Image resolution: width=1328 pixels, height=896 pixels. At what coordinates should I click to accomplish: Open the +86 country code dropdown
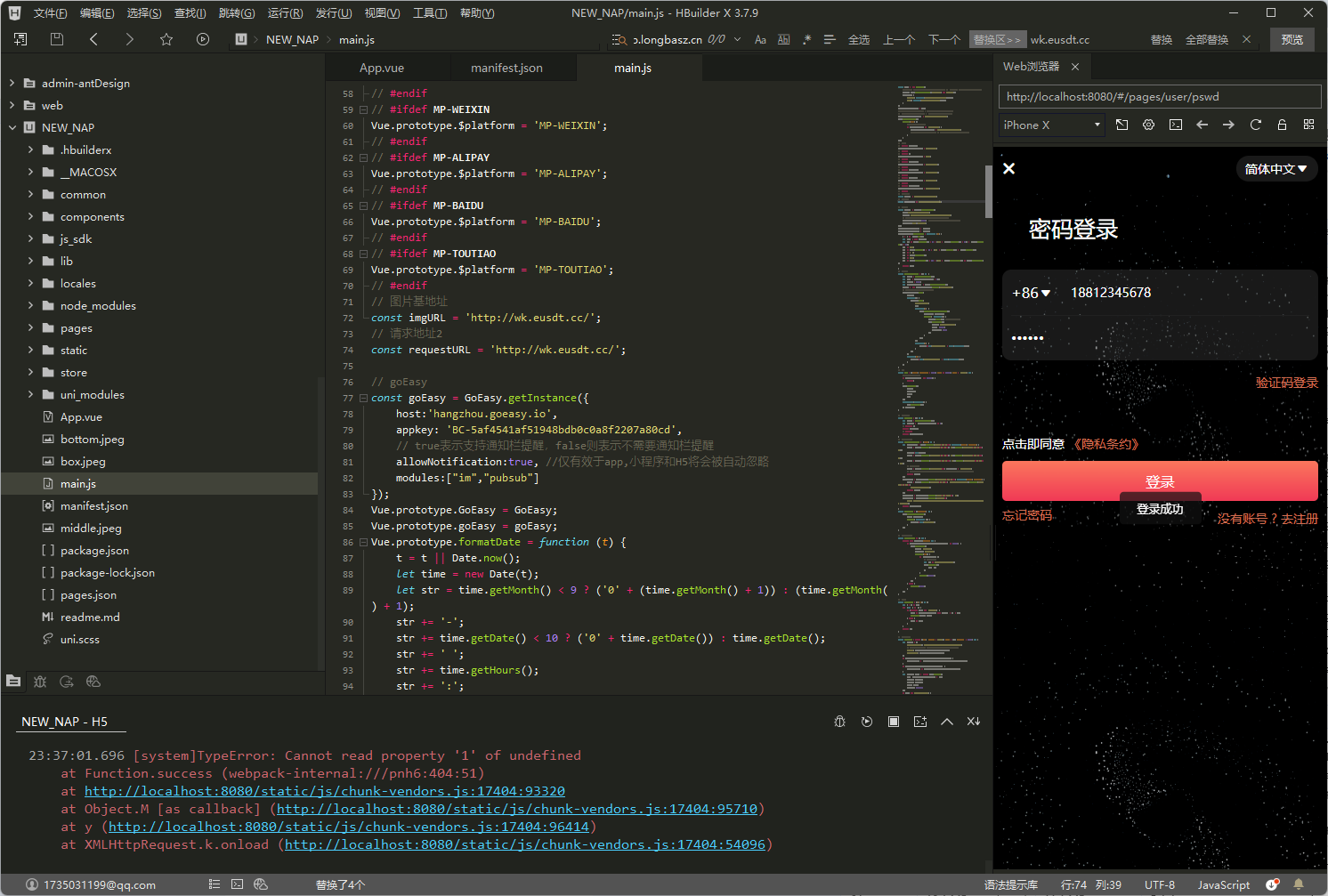click(1031, 293)
